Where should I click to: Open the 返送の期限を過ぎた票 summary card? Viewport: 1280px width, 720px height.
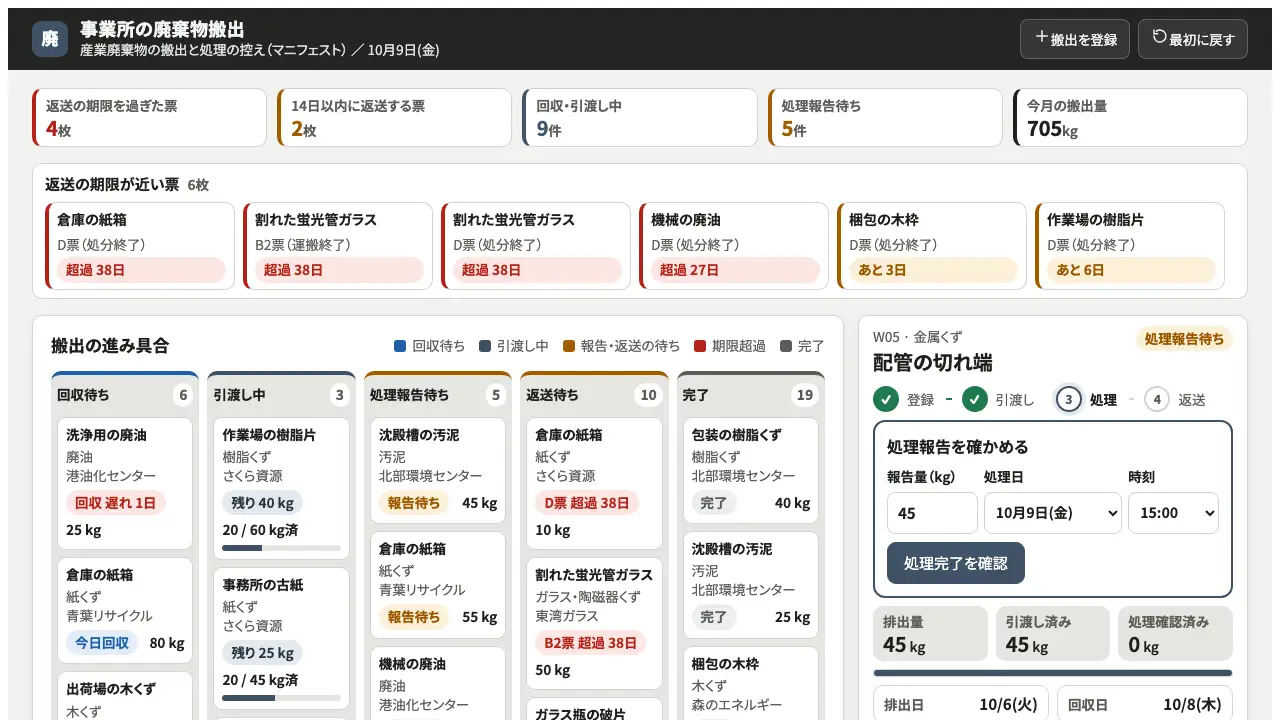(150, 118)
